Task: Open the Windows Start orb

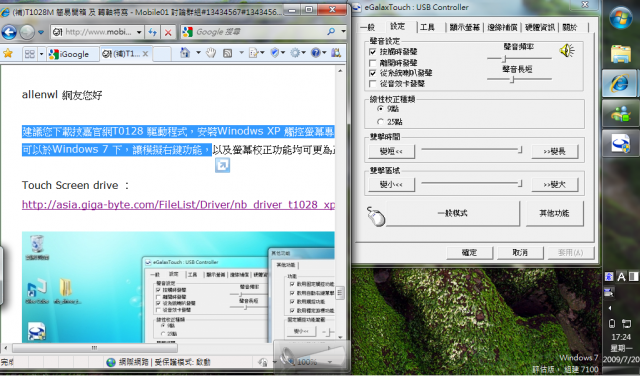Action: pyautogui.click(x=620, y=18)
